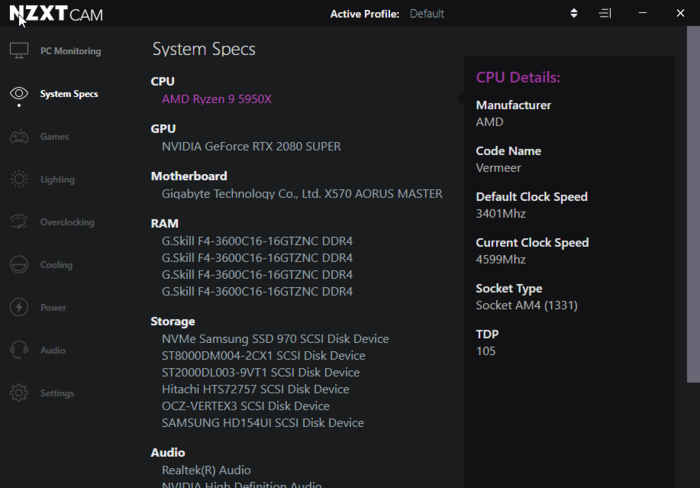Click the Cooling fan icon
The height and width of the screenshot is (488, 700).
(x=19, y=264)
